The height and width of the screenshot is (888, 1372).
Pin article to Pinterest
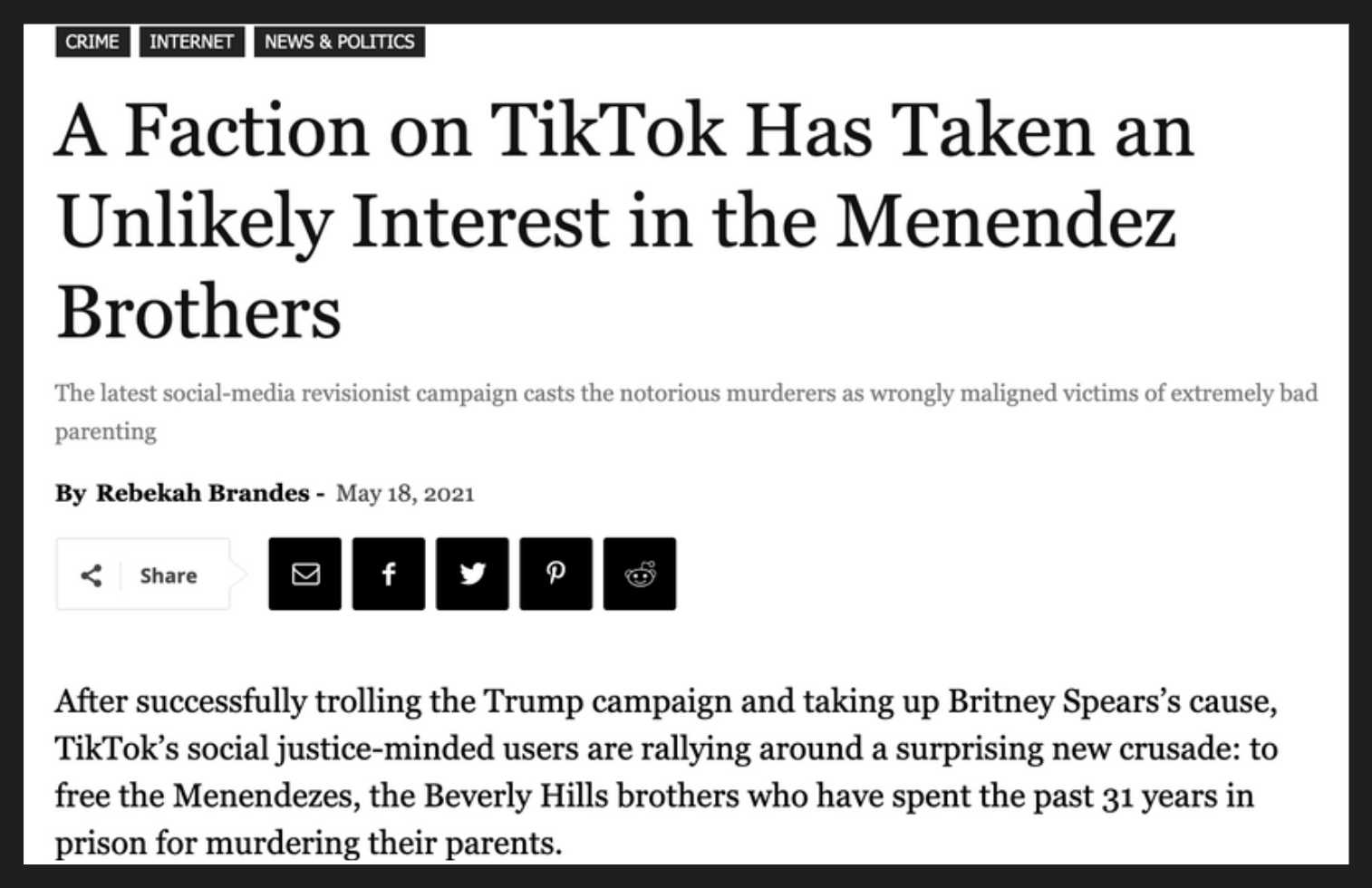click(x=556, y=574)
